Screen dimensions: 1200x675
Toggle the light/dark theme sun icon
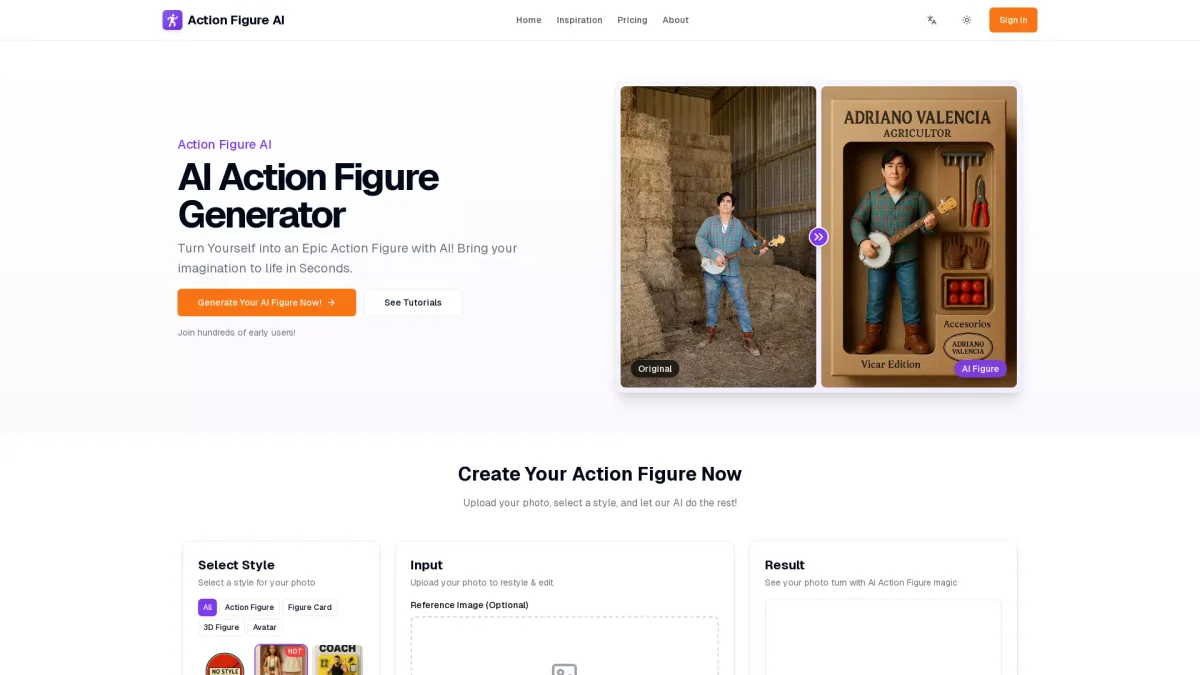click(x=967, y=20)
